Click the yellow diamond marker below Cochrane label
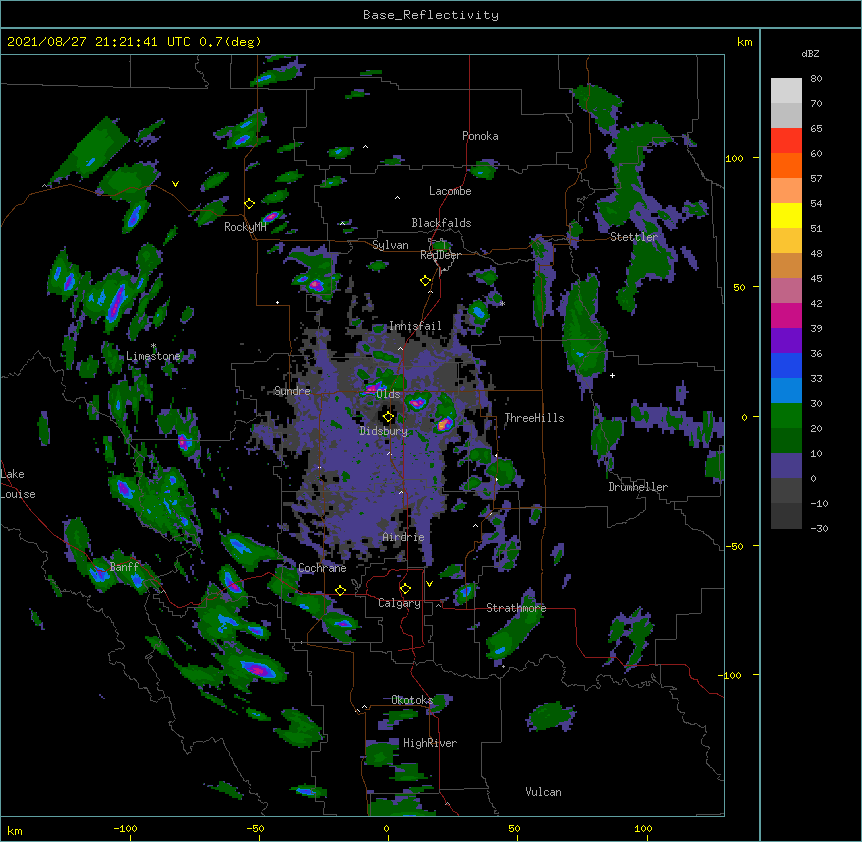This screenshot has height=842, width=862. pyautogui.click(x=340, y=590)
